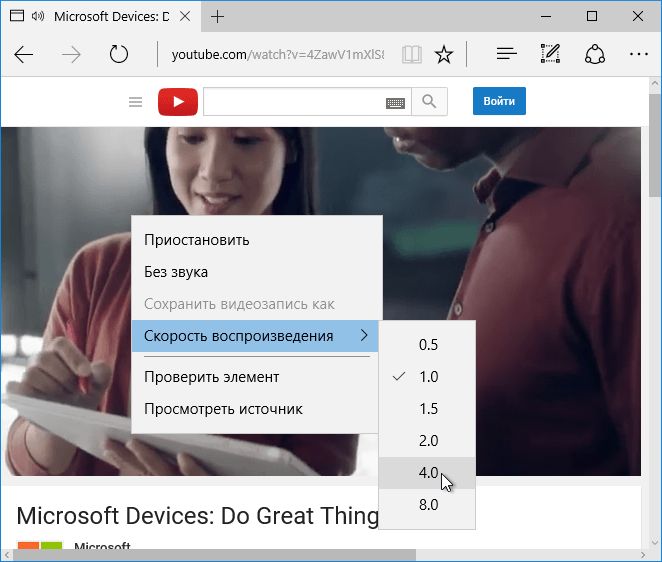Choose Без звука to mute video
Viewport: 662px width, 562px height.
[x=176, y=272]
